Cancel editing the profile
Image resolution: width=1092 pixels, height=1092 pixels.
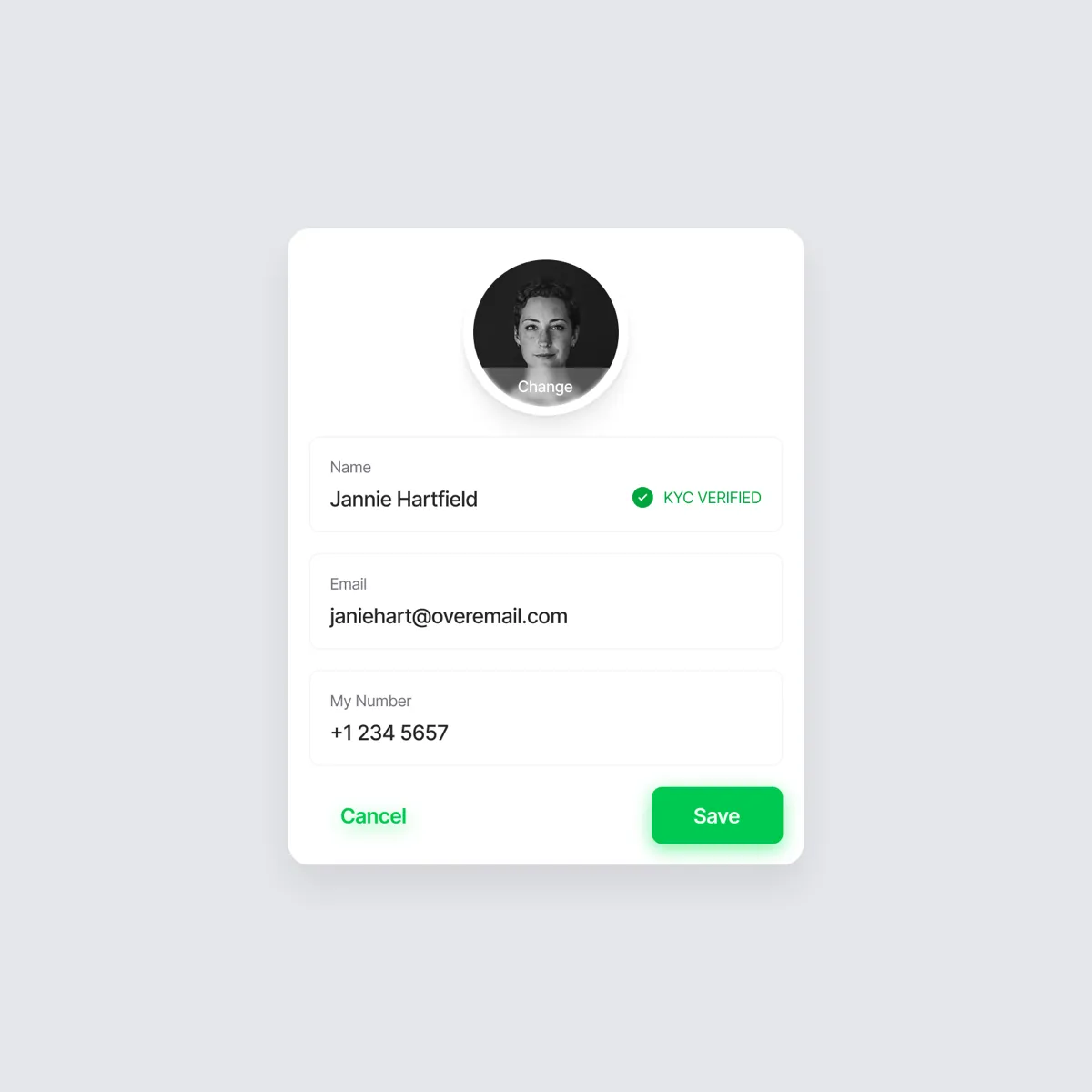click(373, 815)
